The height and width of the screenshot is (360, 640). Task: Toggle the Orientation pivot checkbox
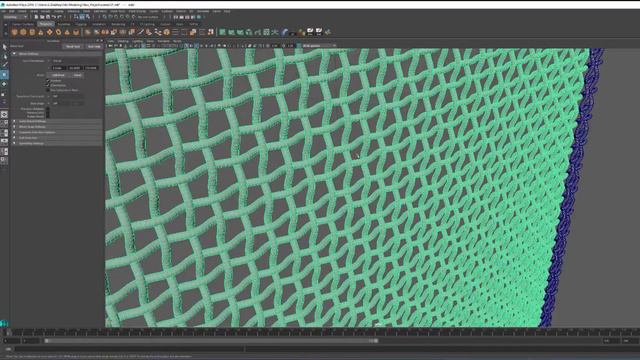coord(48,85)
